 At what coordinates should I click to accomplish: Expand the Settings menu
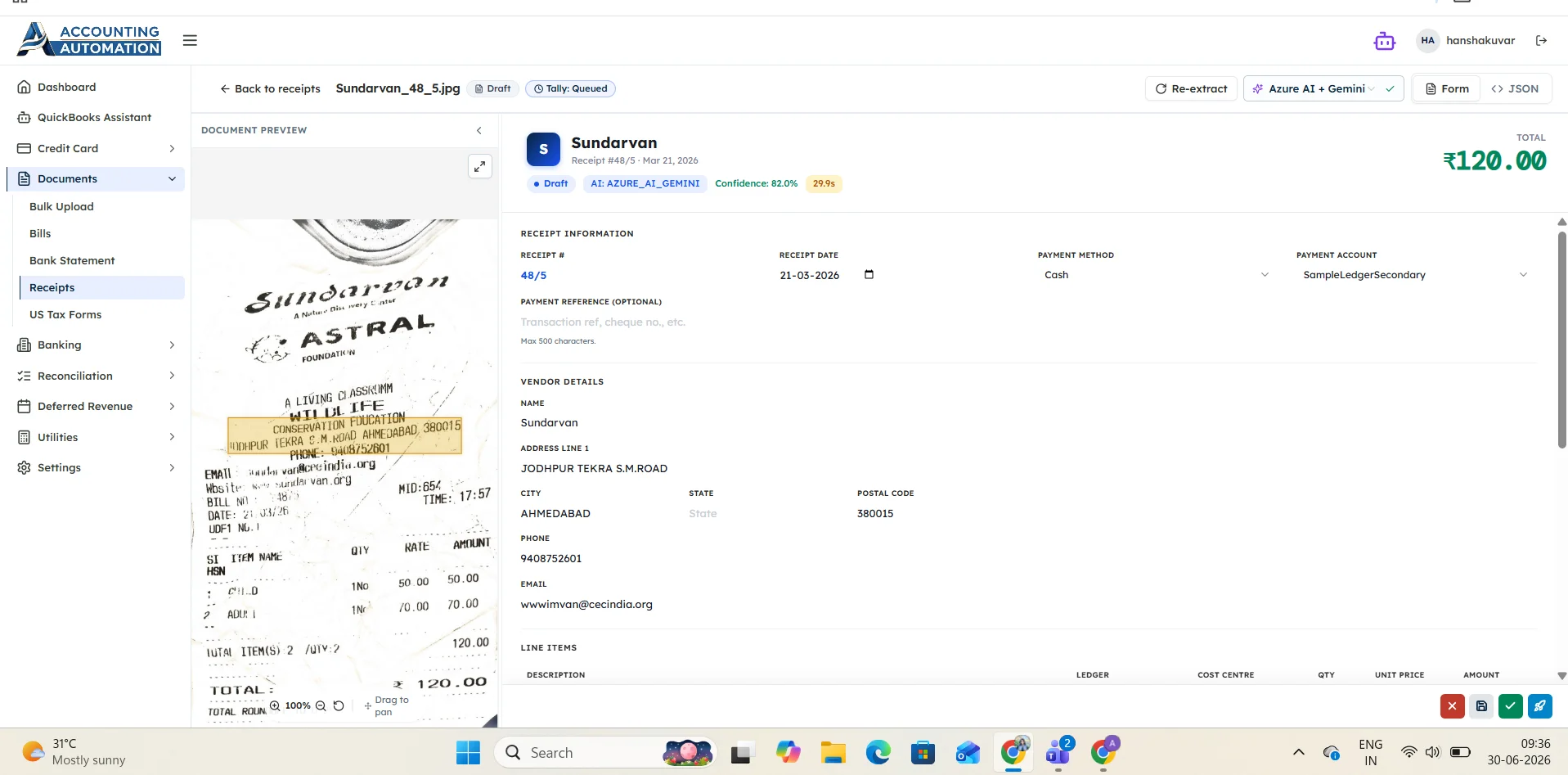[x=97, y=467]
